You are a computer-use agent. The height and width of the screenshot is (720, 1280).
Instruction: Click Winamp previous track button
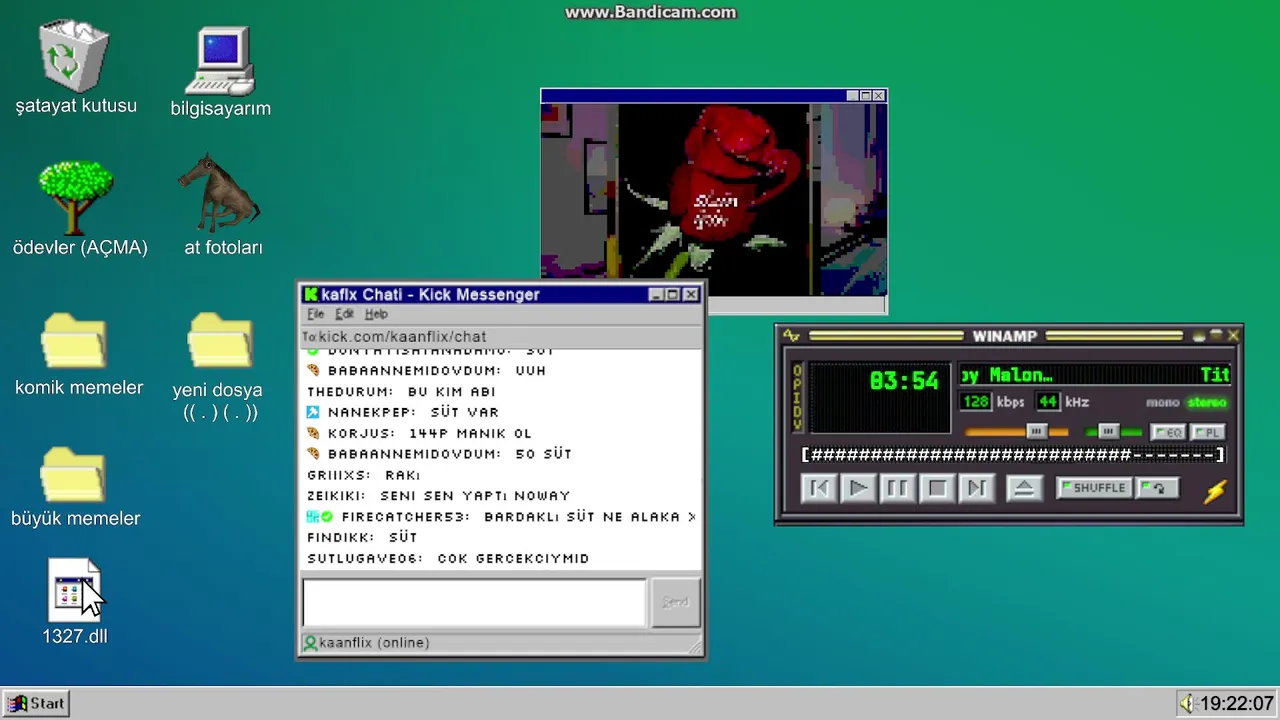tap(819, 488)
